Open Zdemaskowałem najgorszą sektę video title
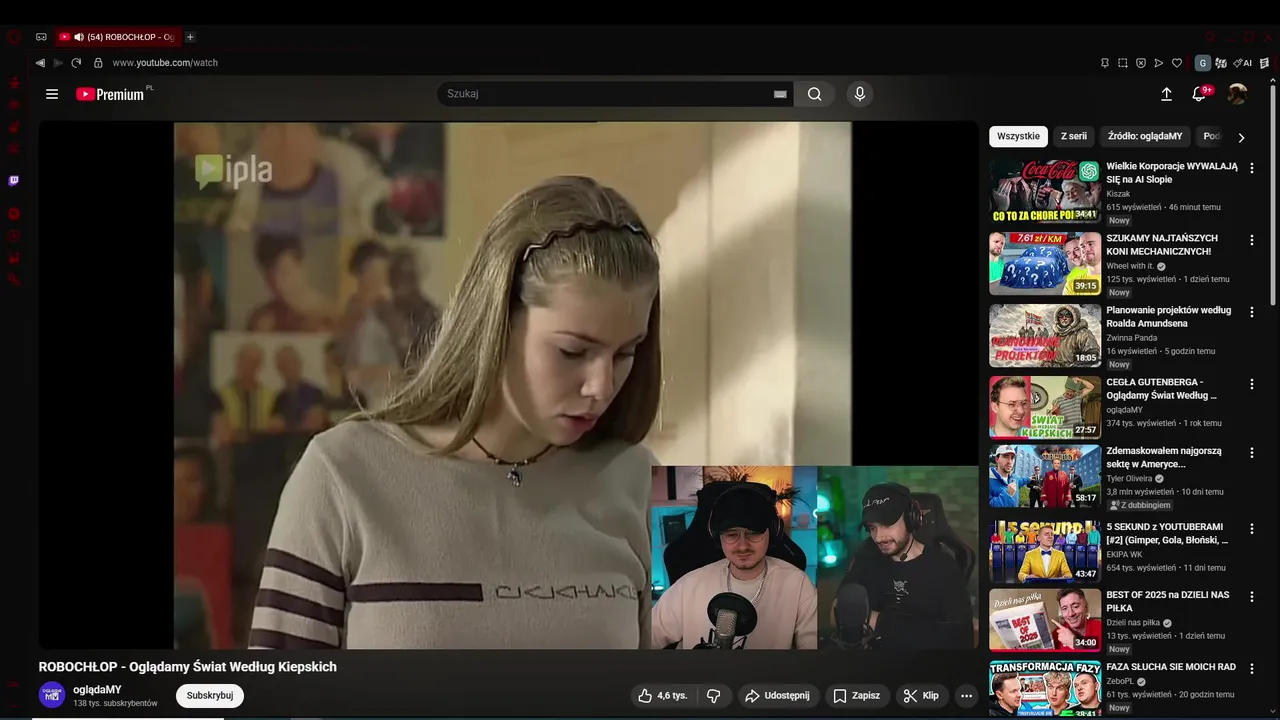The height and width of the screenshot is (720, 1280). tap(1164, 457)
